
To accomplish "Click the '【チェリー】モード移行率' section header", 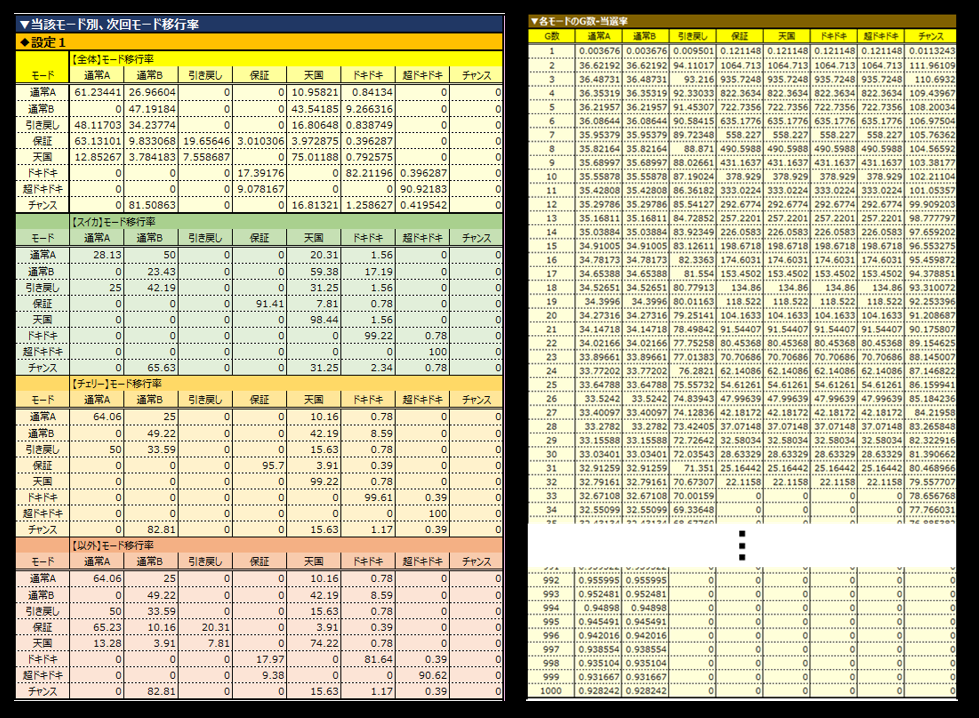I will click(116, 383).
